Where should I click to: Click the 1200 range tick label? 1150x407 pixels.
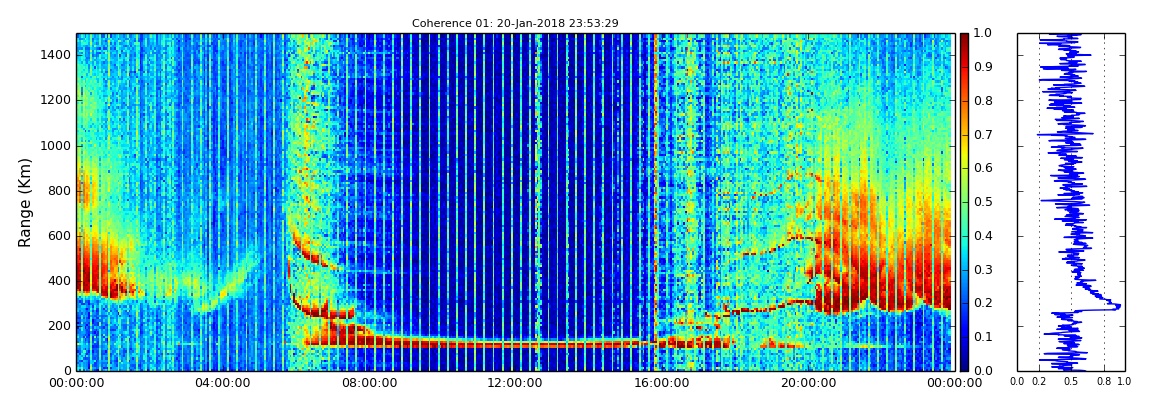coord(57,100)
